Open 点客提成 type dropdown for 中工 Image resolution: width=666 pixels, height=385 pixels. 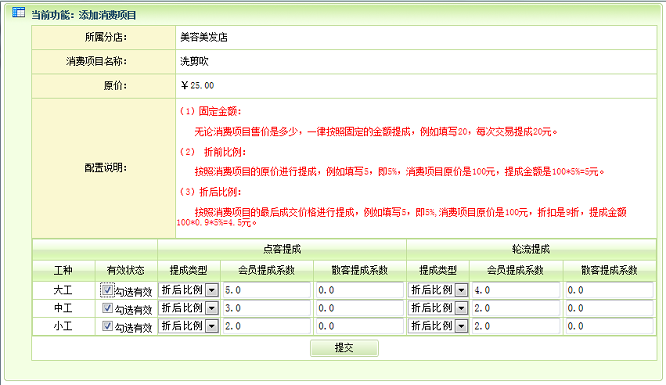coord(189,308)
